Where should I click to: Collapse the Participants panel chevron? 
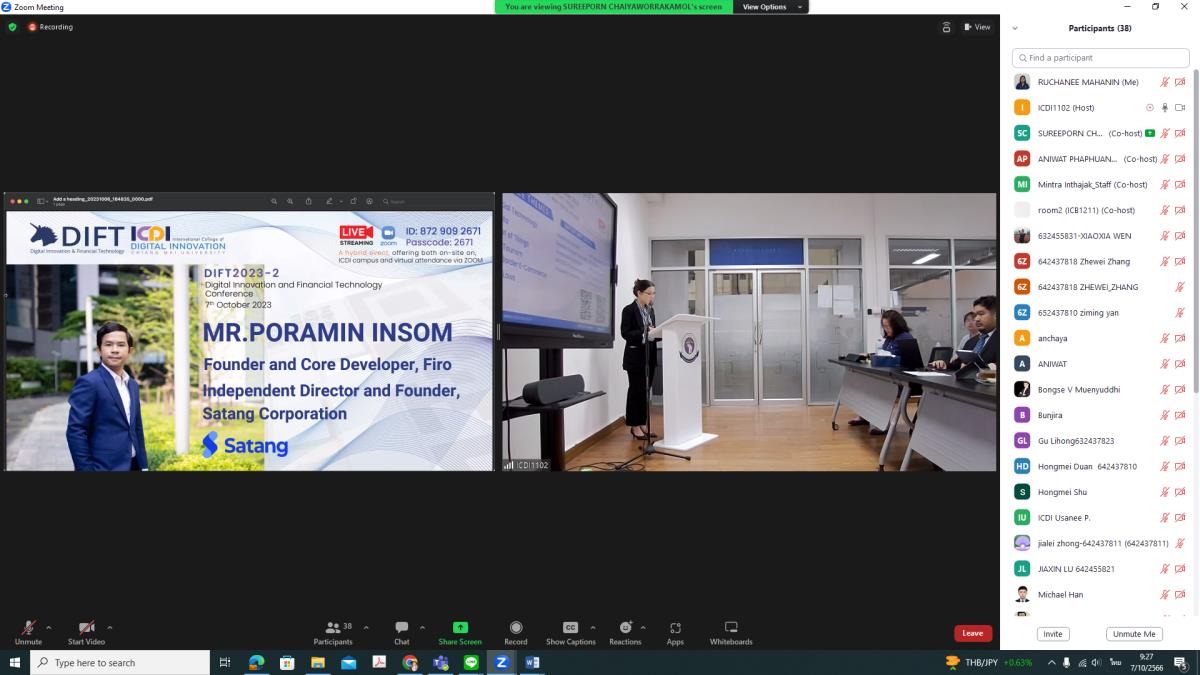point(1015,28)
